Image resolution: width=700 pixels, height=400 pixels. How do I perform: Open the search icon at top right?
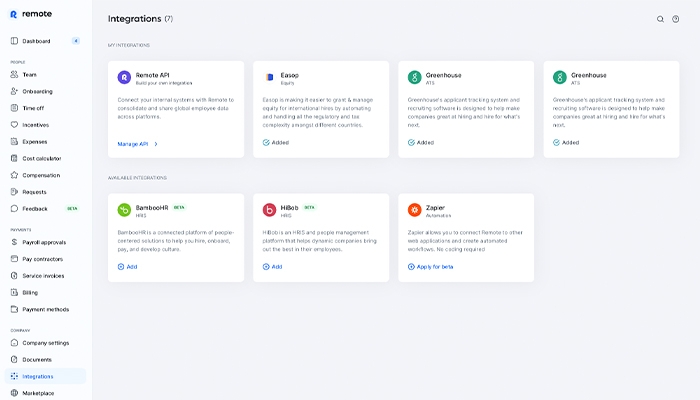660,19
